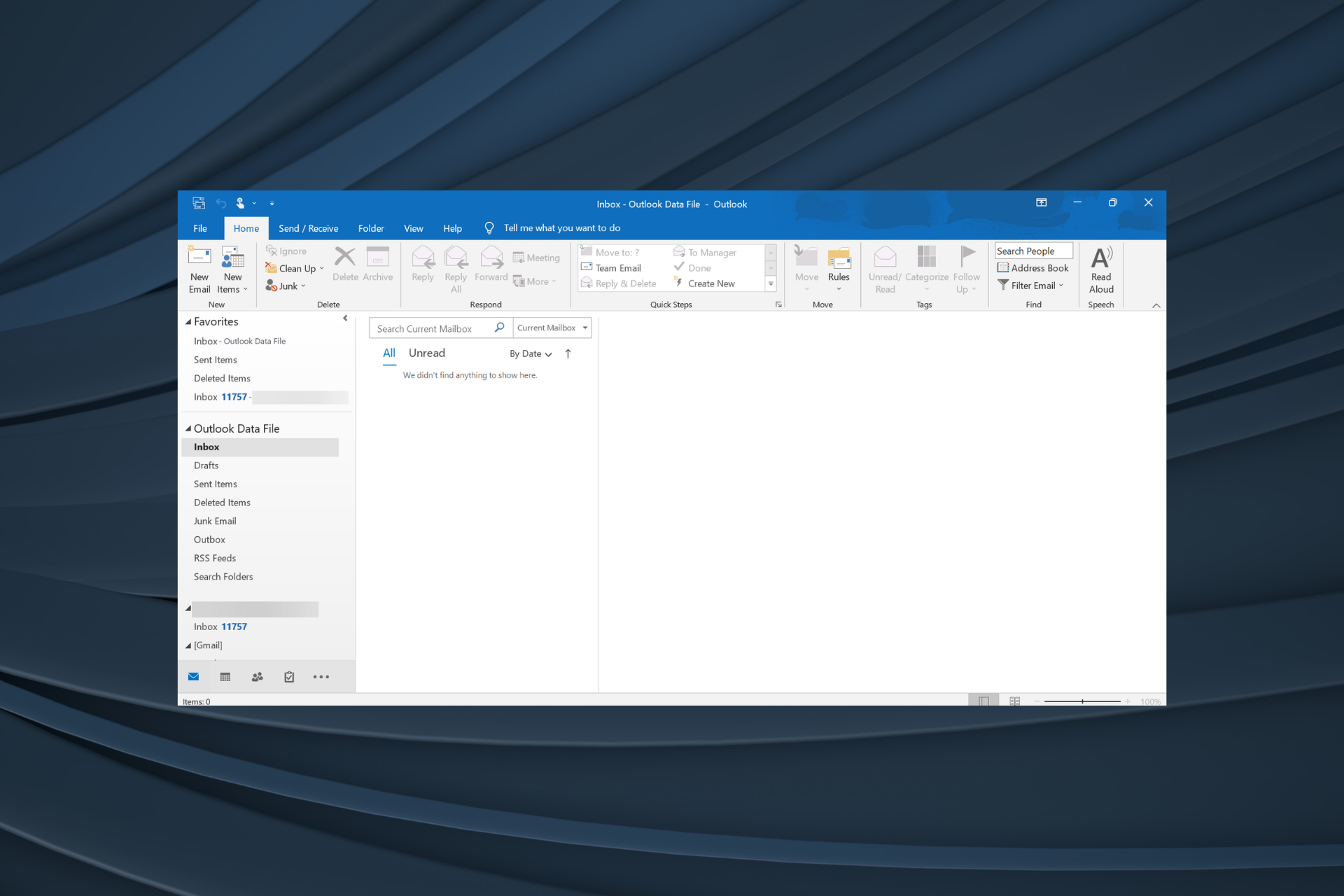This screenshot has height=896, width=1344.
Task: Click the Delete email icon
Action: pyautogui.click(x=345, y=265)
